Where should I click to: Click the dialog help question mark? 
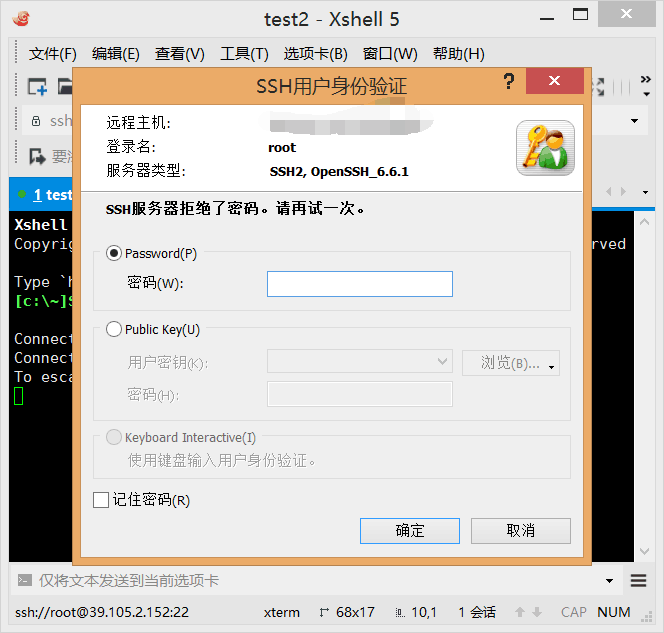(509, 81)
